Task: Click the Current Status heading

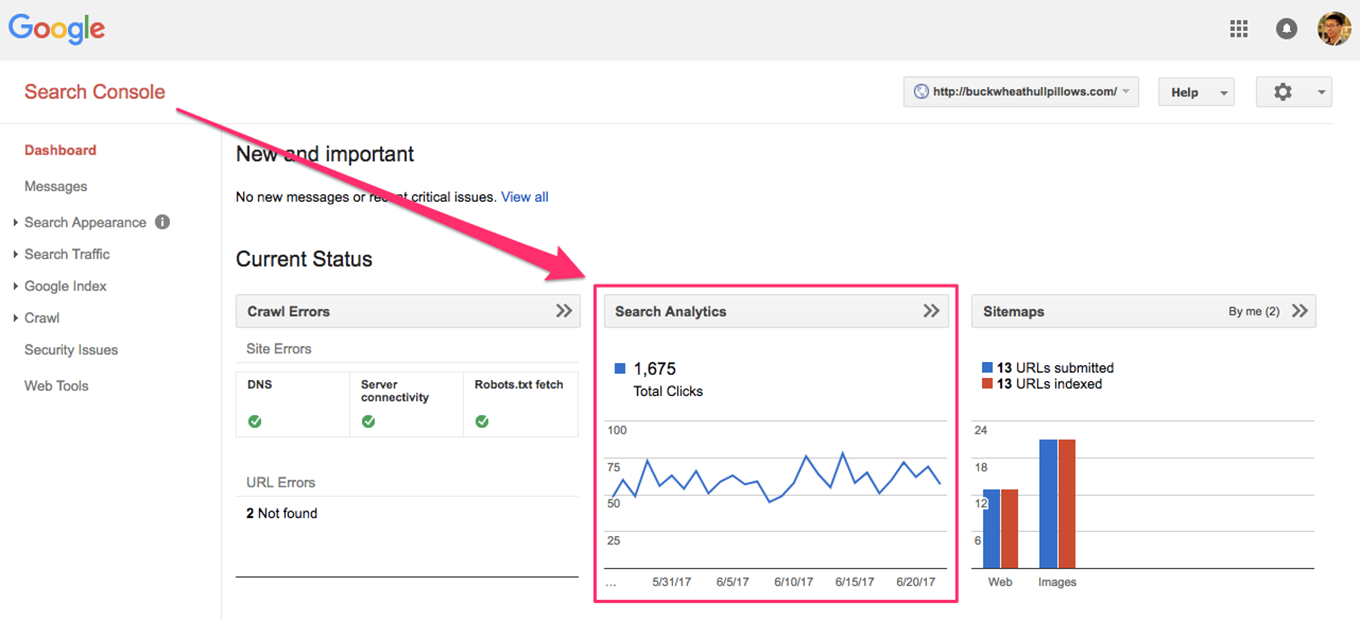Action: [304, 259]
